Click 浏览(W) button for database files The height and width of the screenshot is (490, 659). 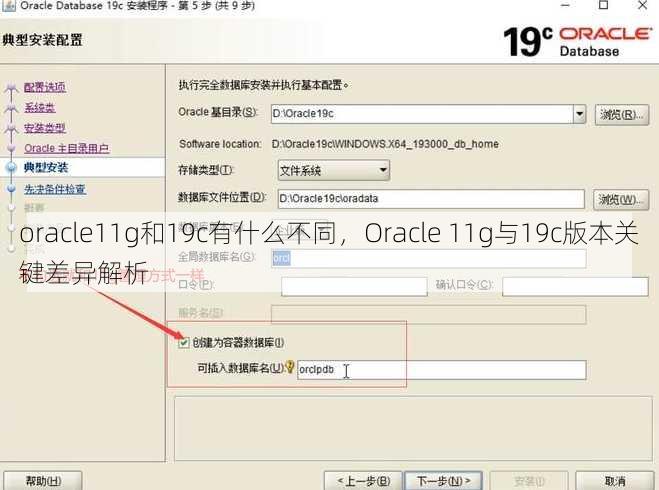click(620, 199)
